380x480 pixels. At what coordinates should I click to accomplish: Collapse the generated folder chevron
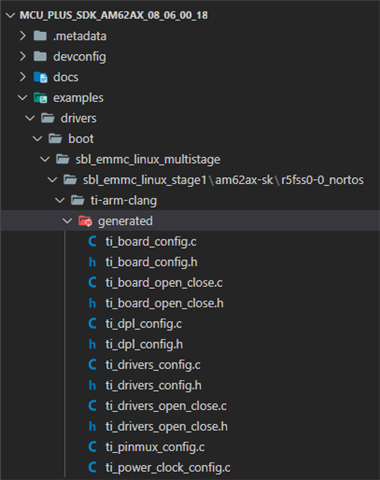pyautogui.click(x=67, y=221)
